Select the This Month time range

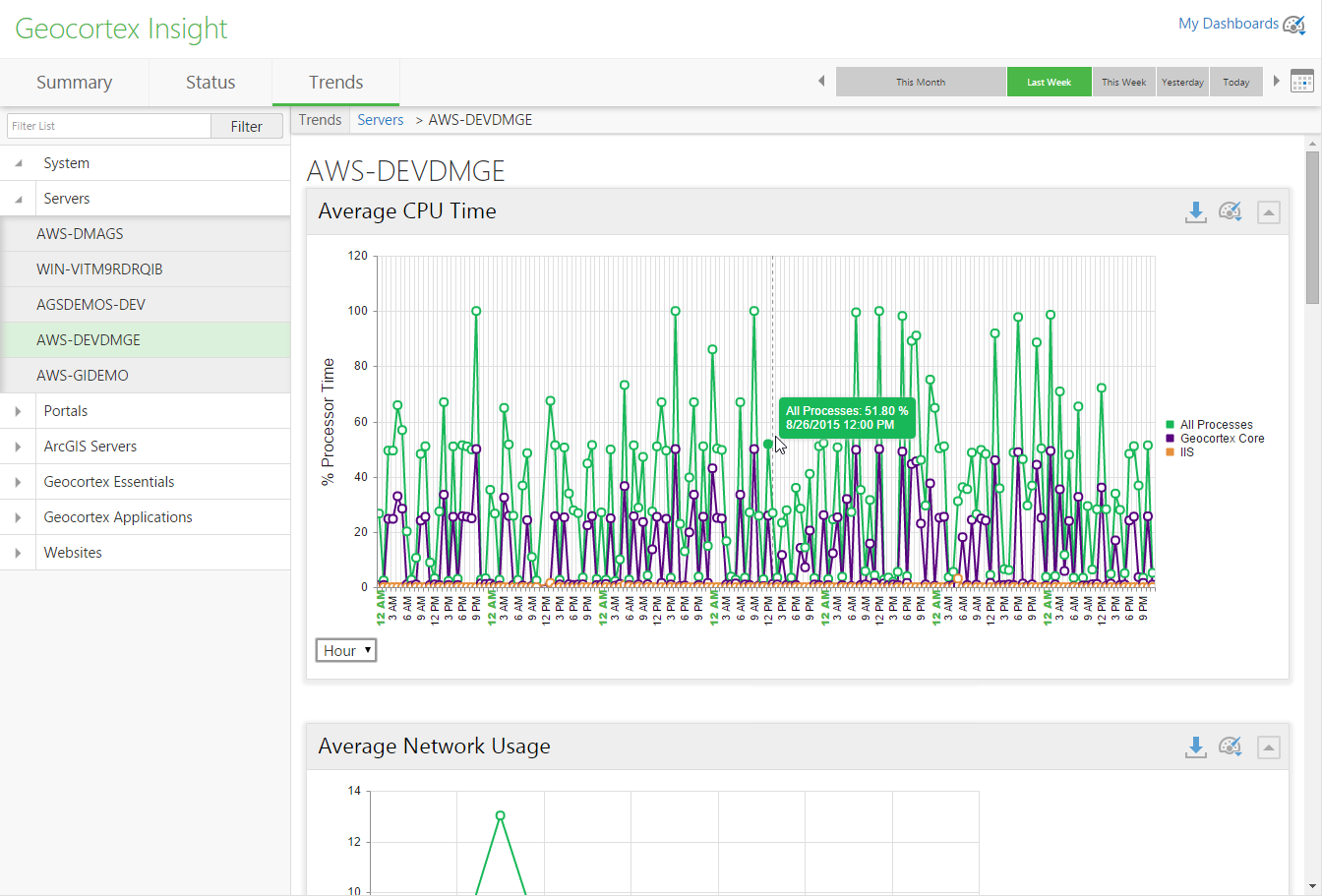[921, 82]
